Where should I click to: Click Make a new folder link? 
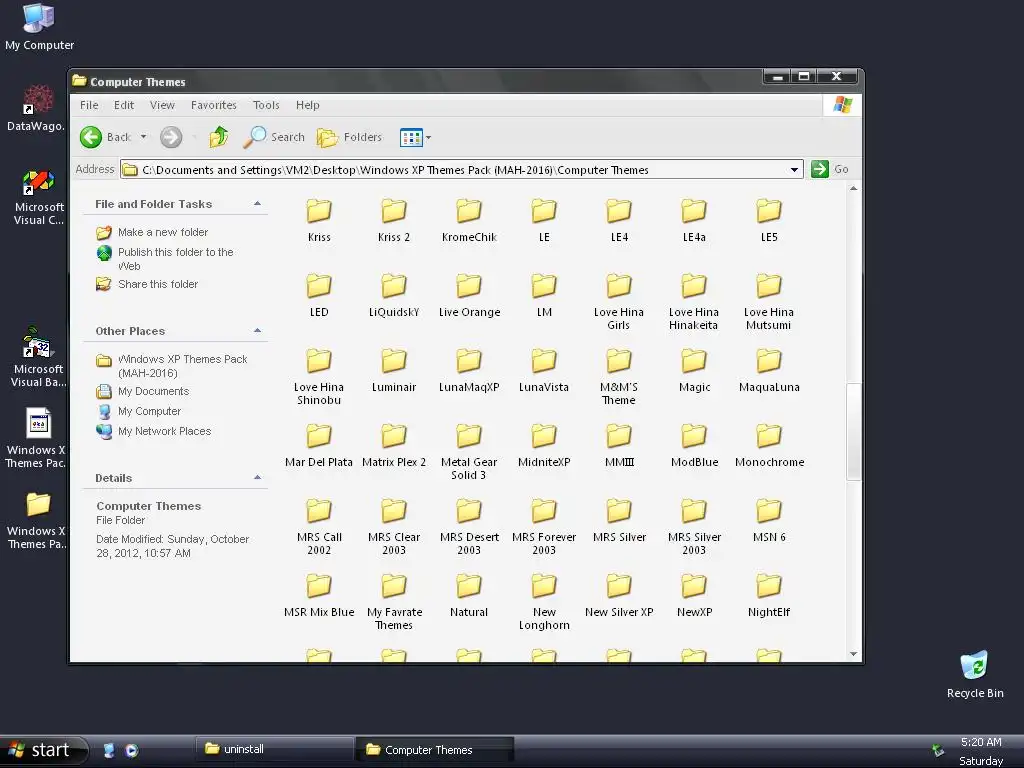pos(163,232)
